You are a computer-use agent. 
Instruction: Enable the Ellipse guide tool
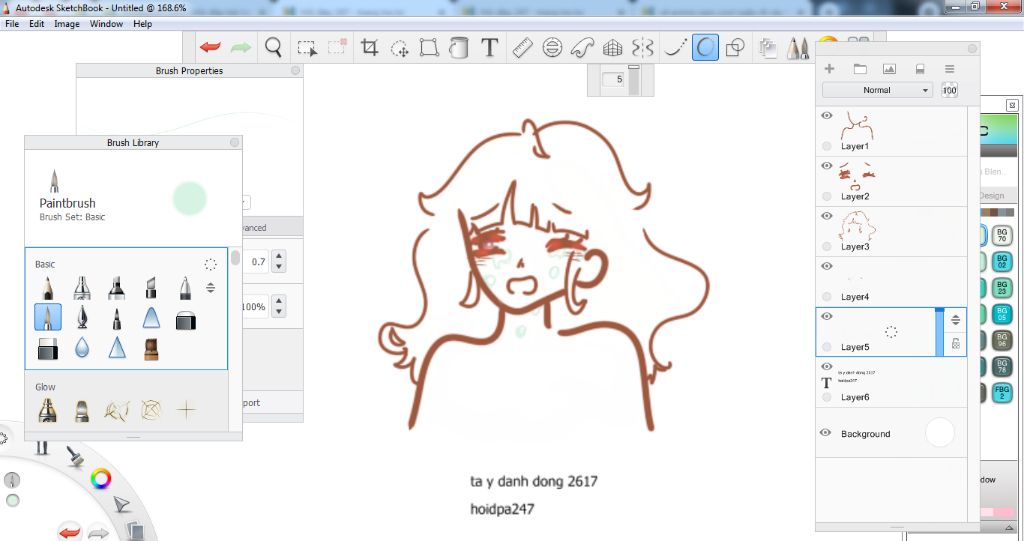(552, 47)
